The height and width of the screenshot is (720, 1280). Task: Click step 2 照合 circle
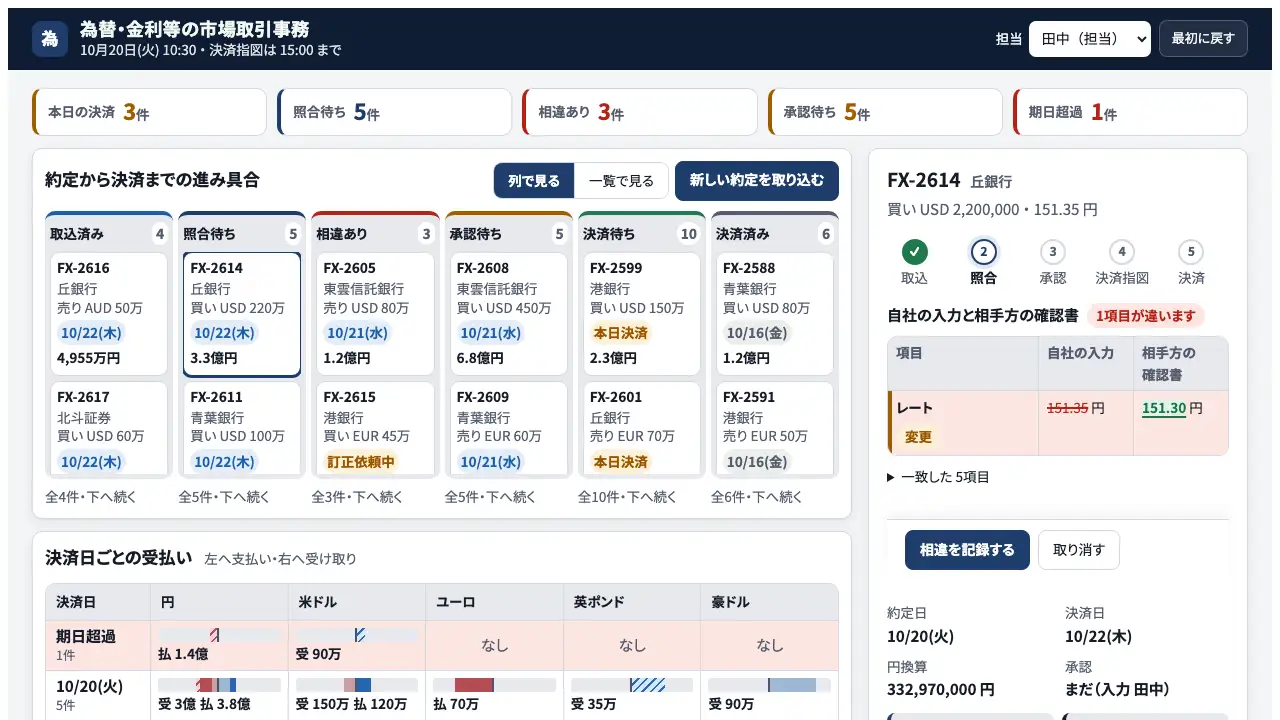(x=984, y=252)
